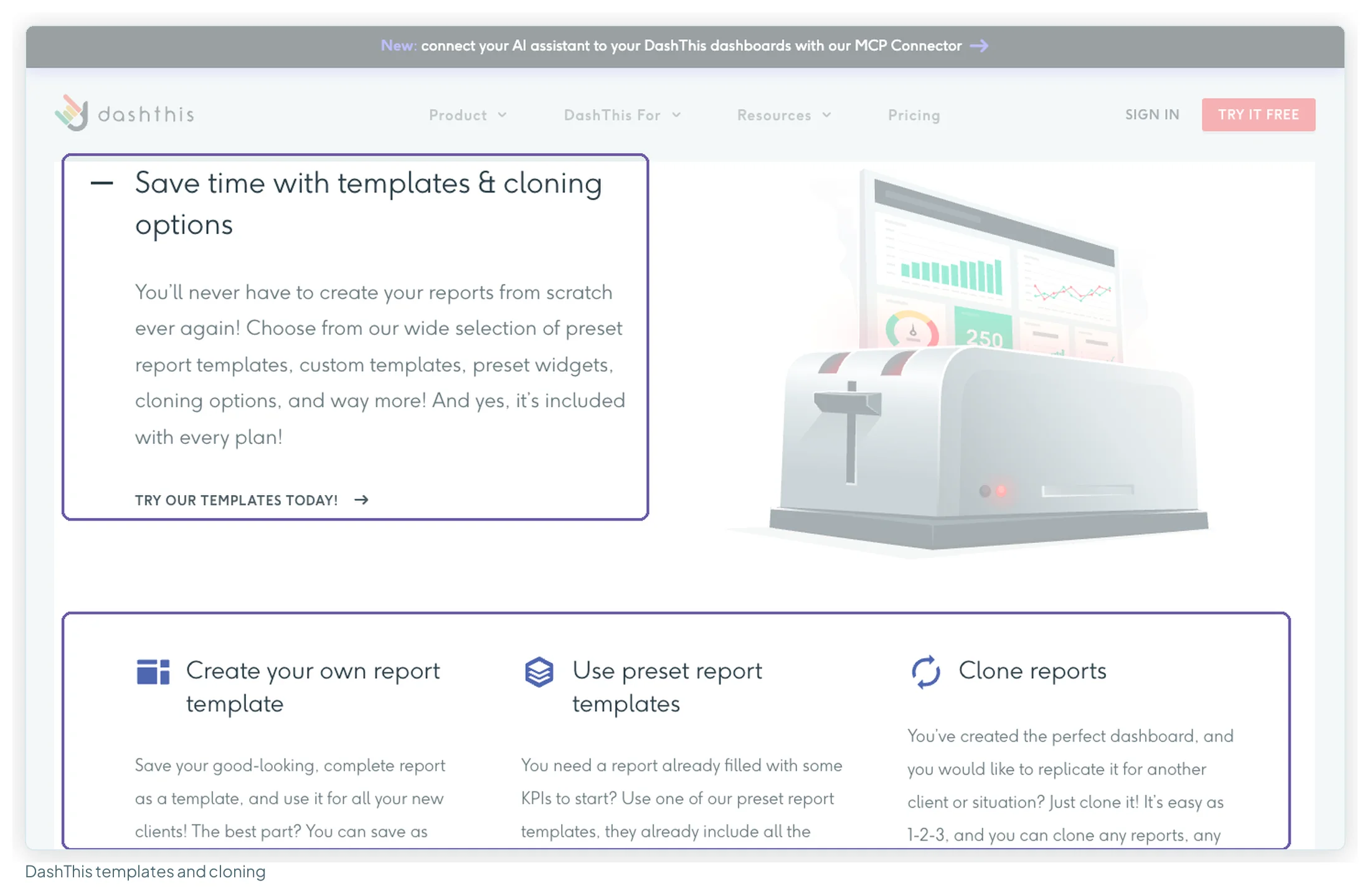Click the SIGN IN link

pos(1152,115)
